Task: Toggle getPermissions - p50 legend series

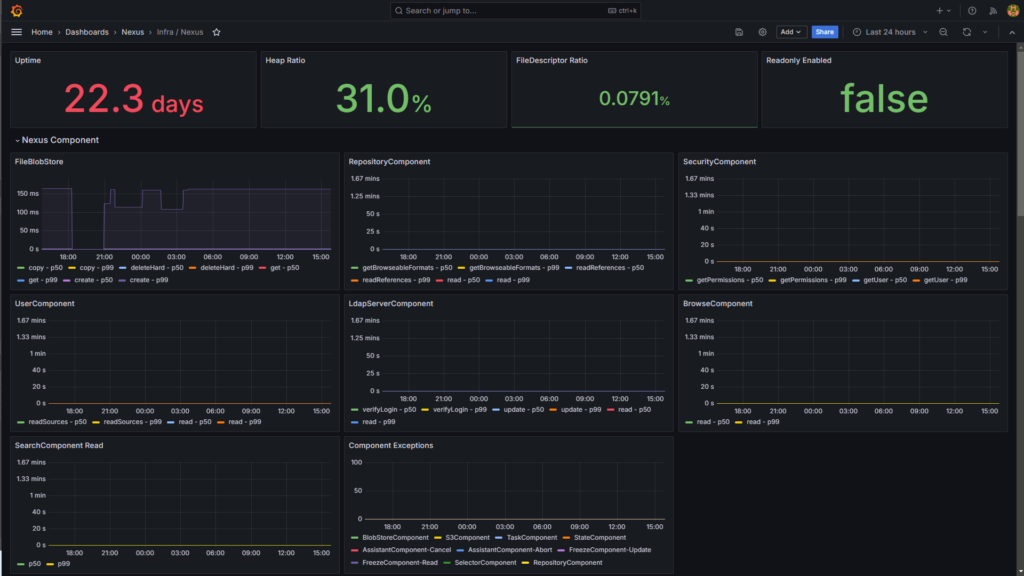Action: [x=729, y=280]
